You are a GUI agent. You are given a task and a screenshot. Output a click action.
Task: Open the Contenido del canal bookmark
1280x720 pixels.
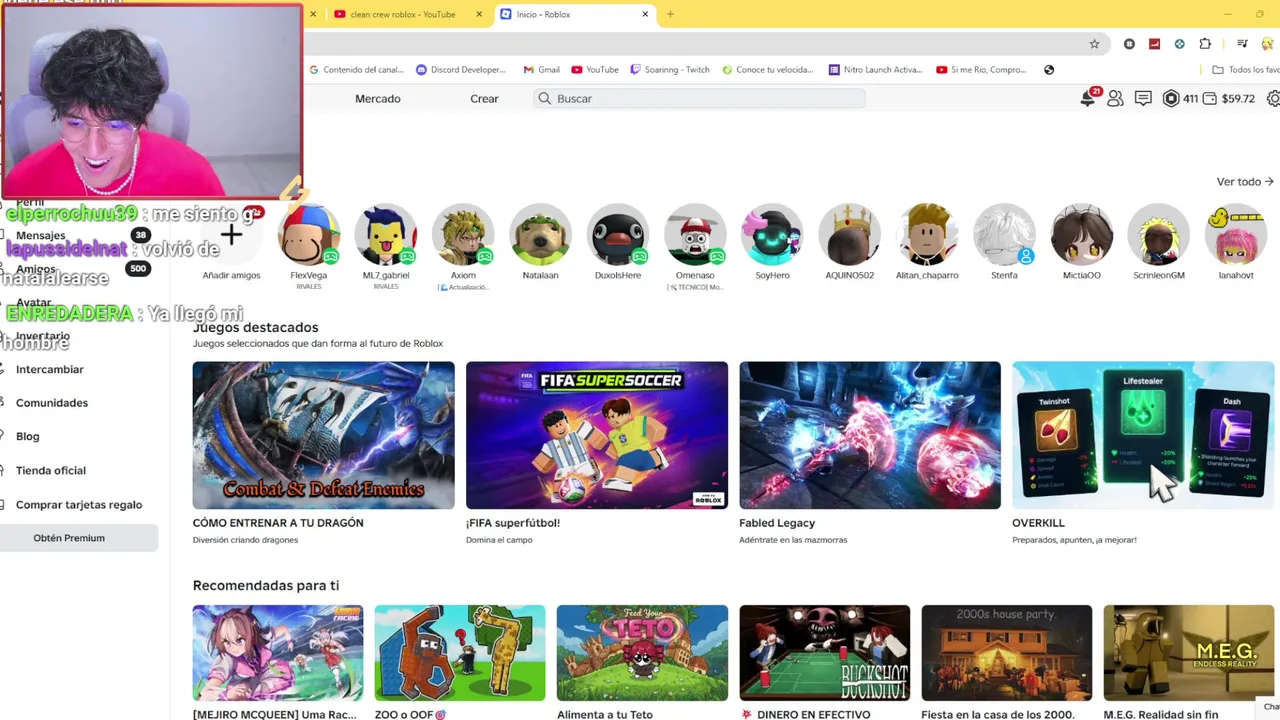click(356, 70)
